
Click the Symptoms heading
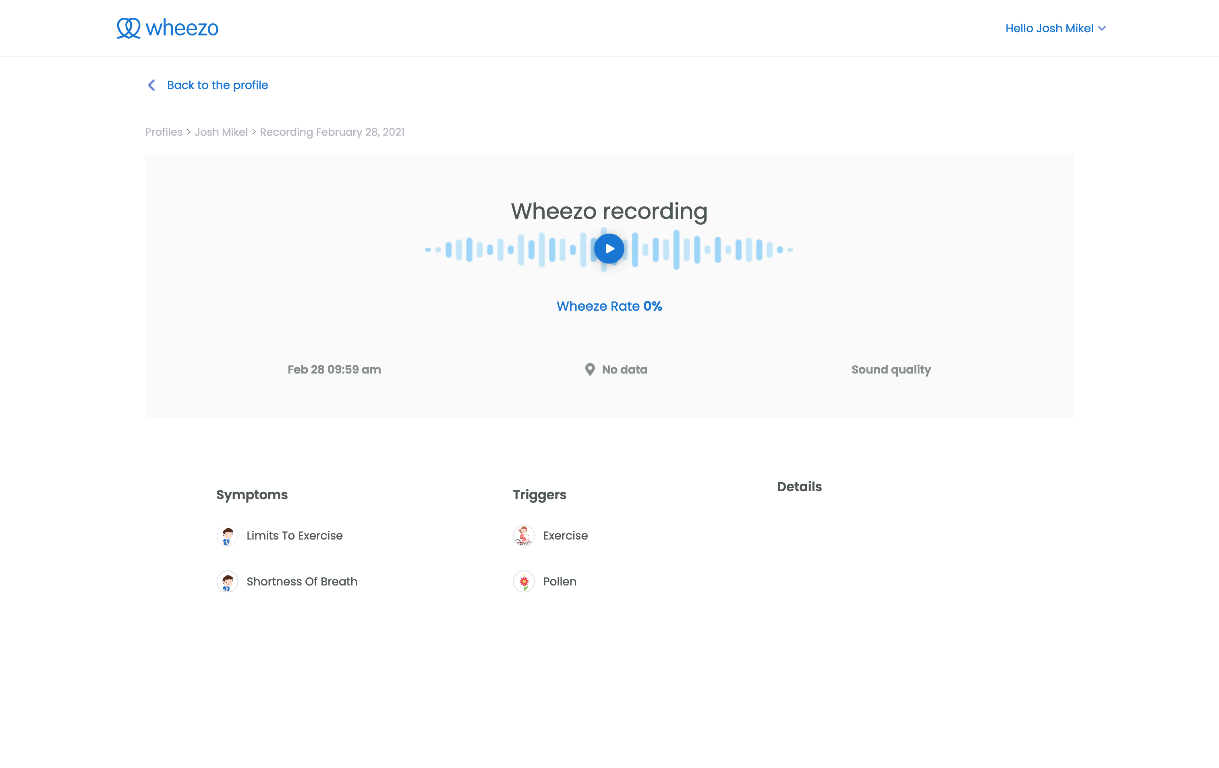point(252,495)
